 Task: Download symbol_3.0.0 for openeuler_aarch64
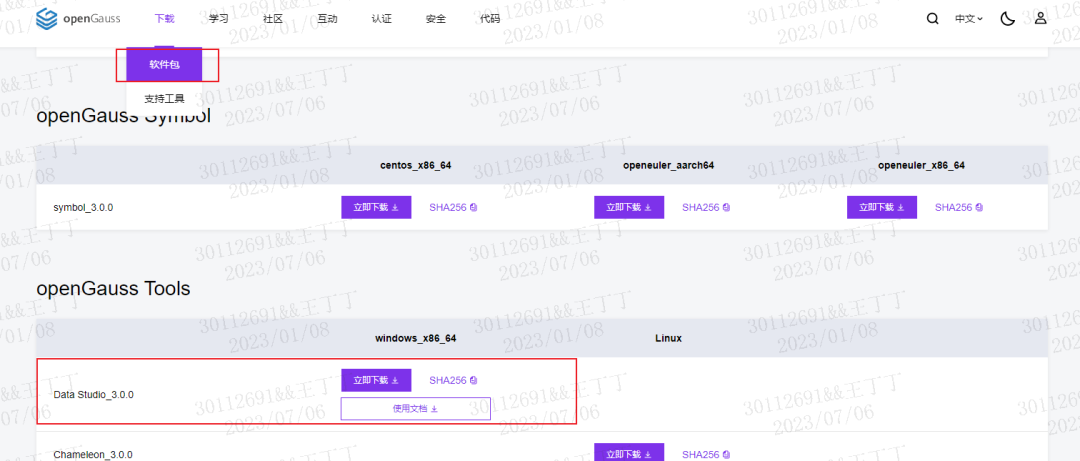pyautogui.click(x=629, y=207)
